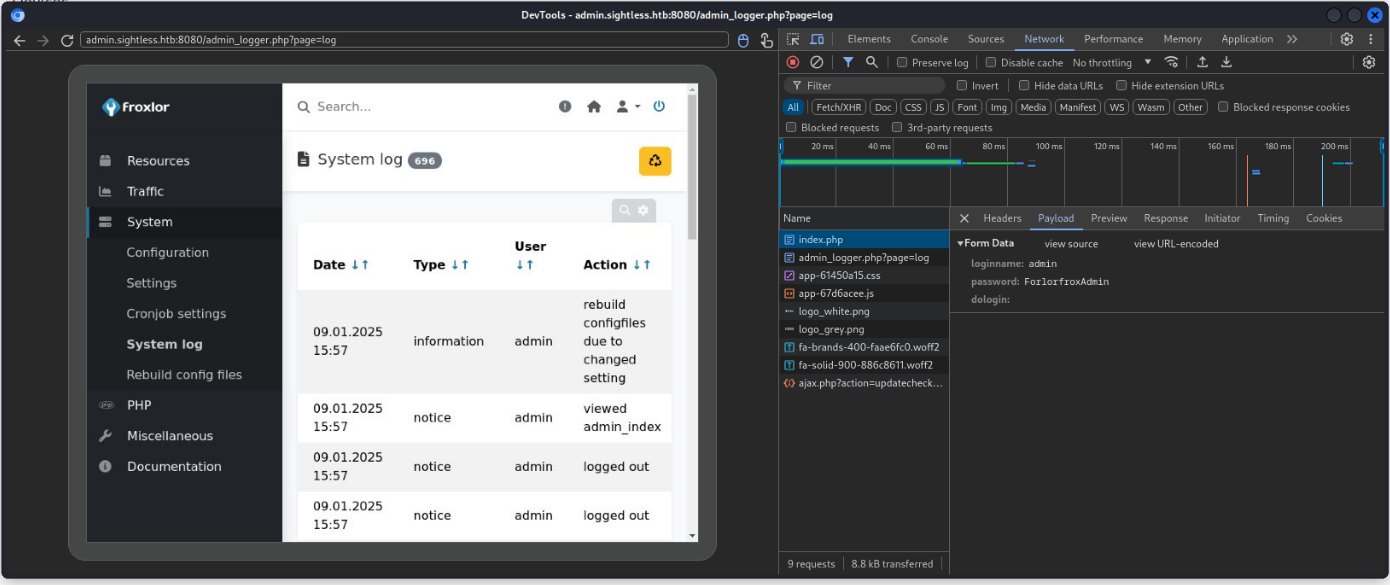This screenshot has width=1390, height=585.
Task: Close the request details pane
Action: [x=964, y=218]
